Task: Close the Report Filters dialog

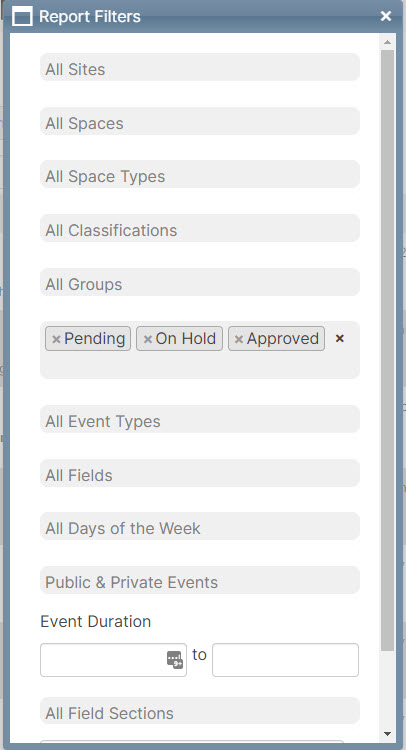Action: pyautogui.click(x=386, y=16)
